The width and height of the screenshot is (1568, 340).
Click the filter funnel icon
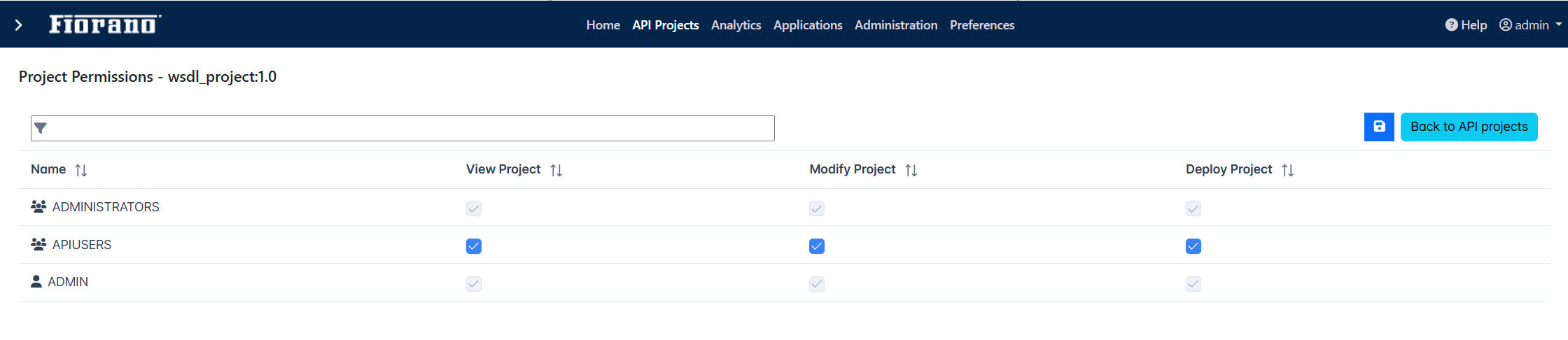41,128
